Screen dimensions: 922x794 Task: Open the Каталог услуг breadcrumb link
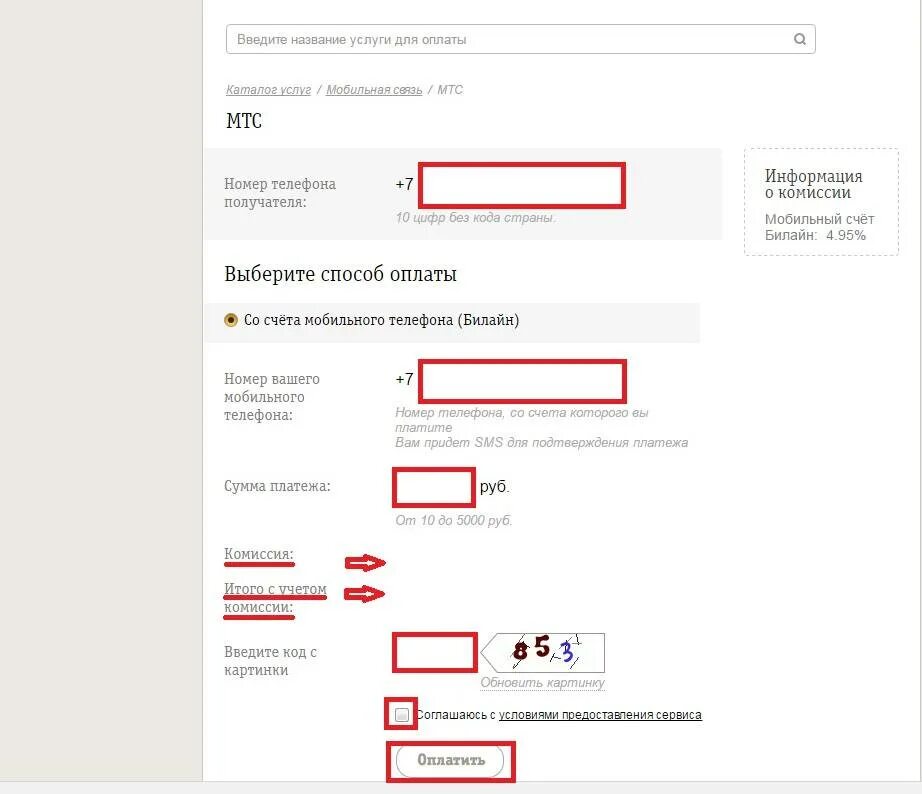[268, 89]
